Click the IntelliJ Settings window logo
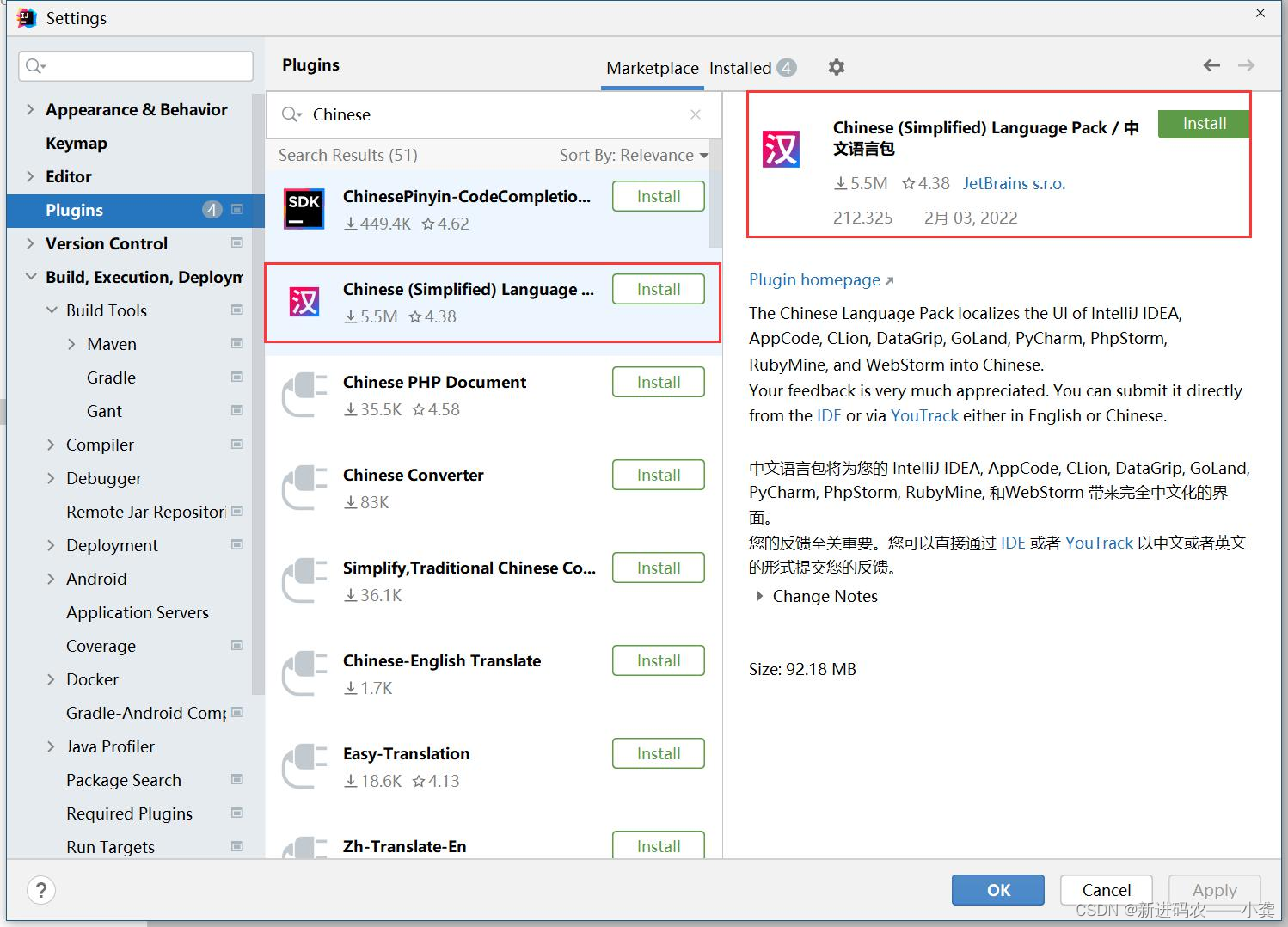1288x927 pixels. 27,18
